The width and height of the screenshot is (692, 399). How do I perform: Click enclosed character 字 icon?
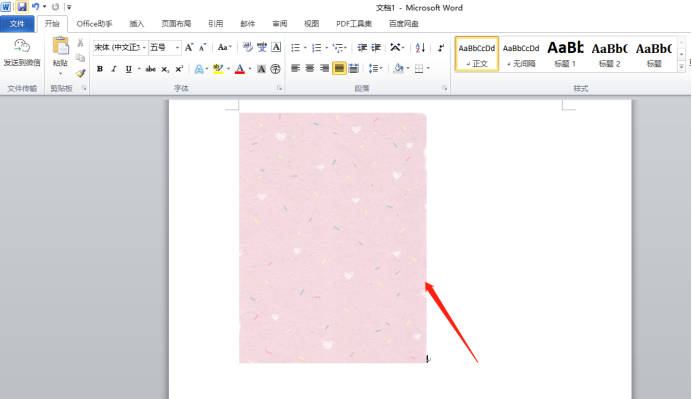(x=275, y=69)
